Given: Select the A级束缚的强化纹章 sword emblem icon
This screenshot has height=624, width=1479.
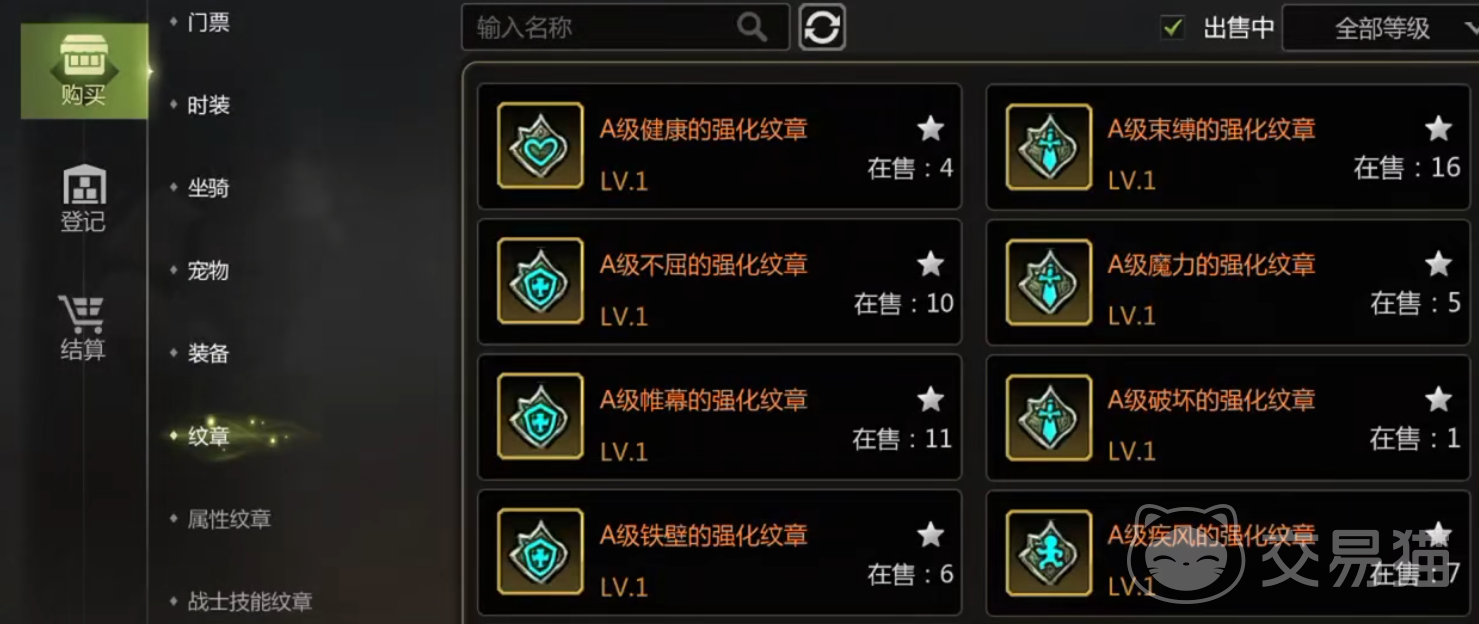Looking at the screenshot, I should (x=1048, y=145).
